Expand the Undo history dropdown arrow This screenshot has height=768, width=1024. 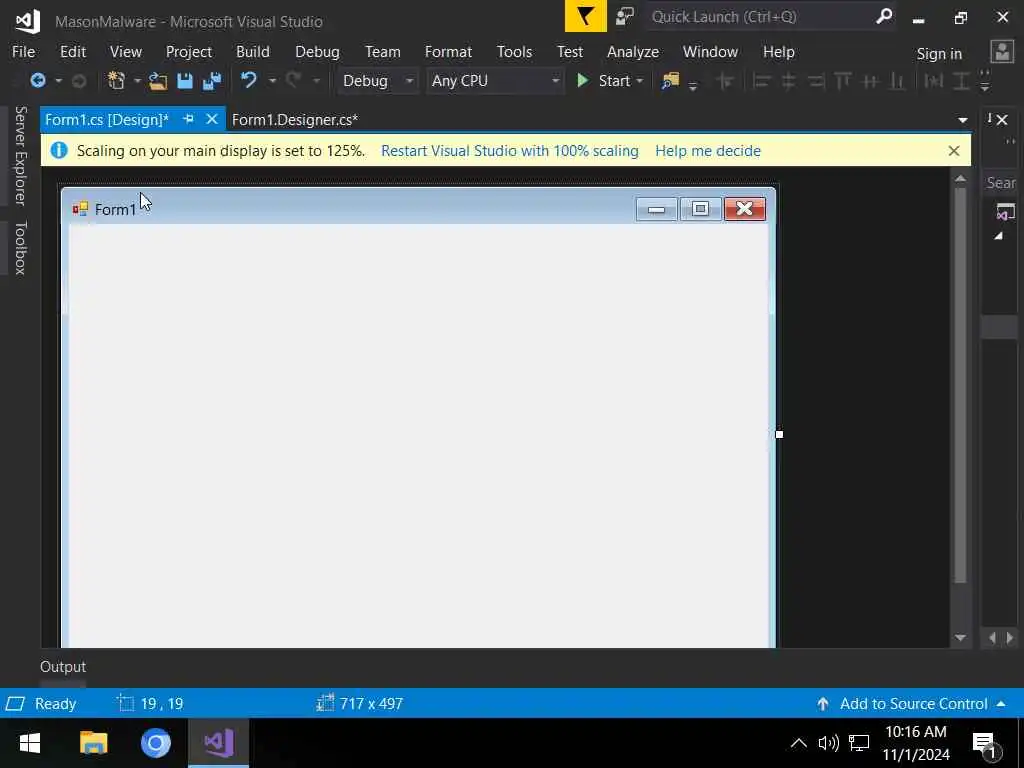[272, 81]
